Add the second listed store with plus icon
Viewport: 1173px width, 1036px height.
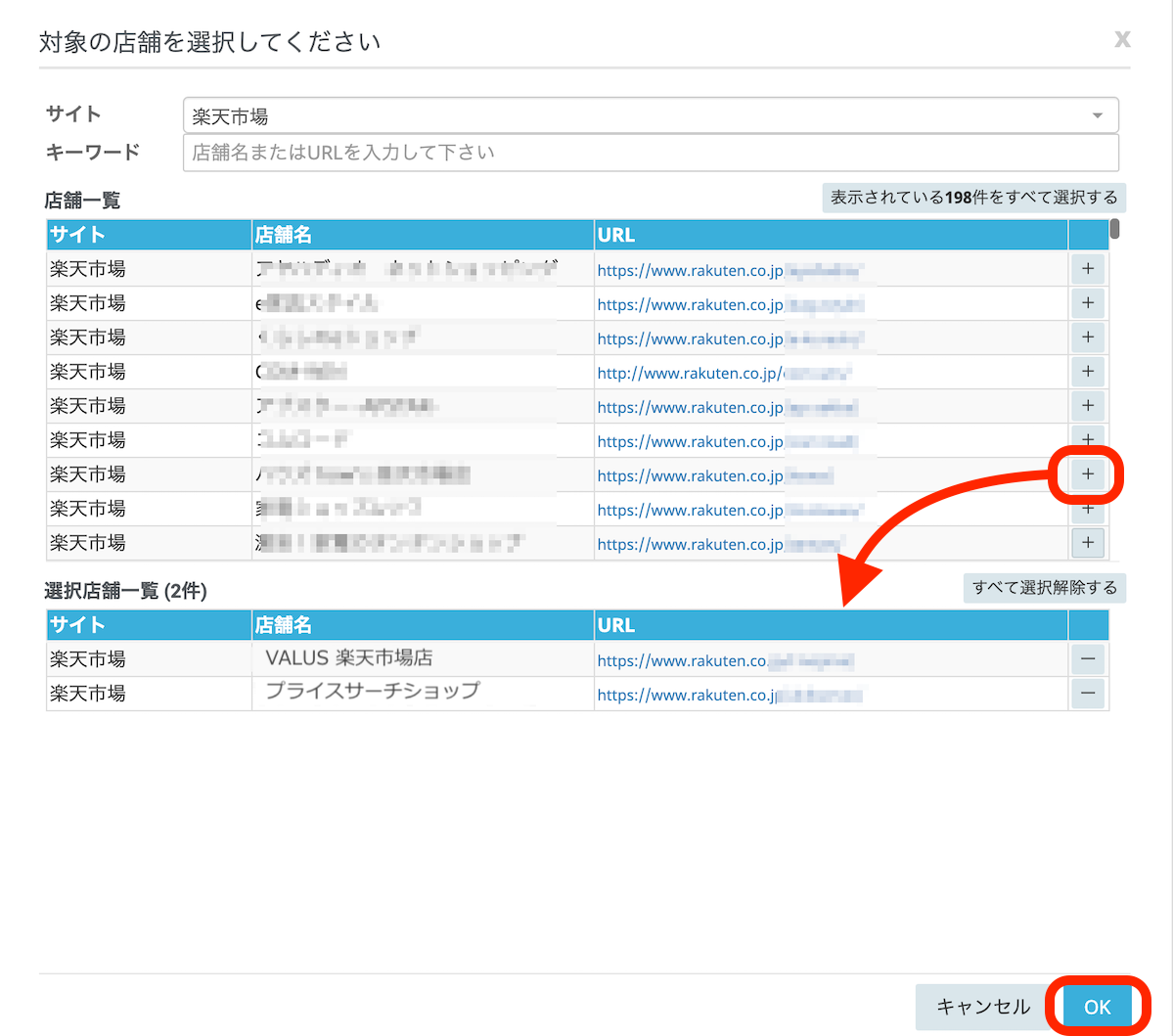1087,303
